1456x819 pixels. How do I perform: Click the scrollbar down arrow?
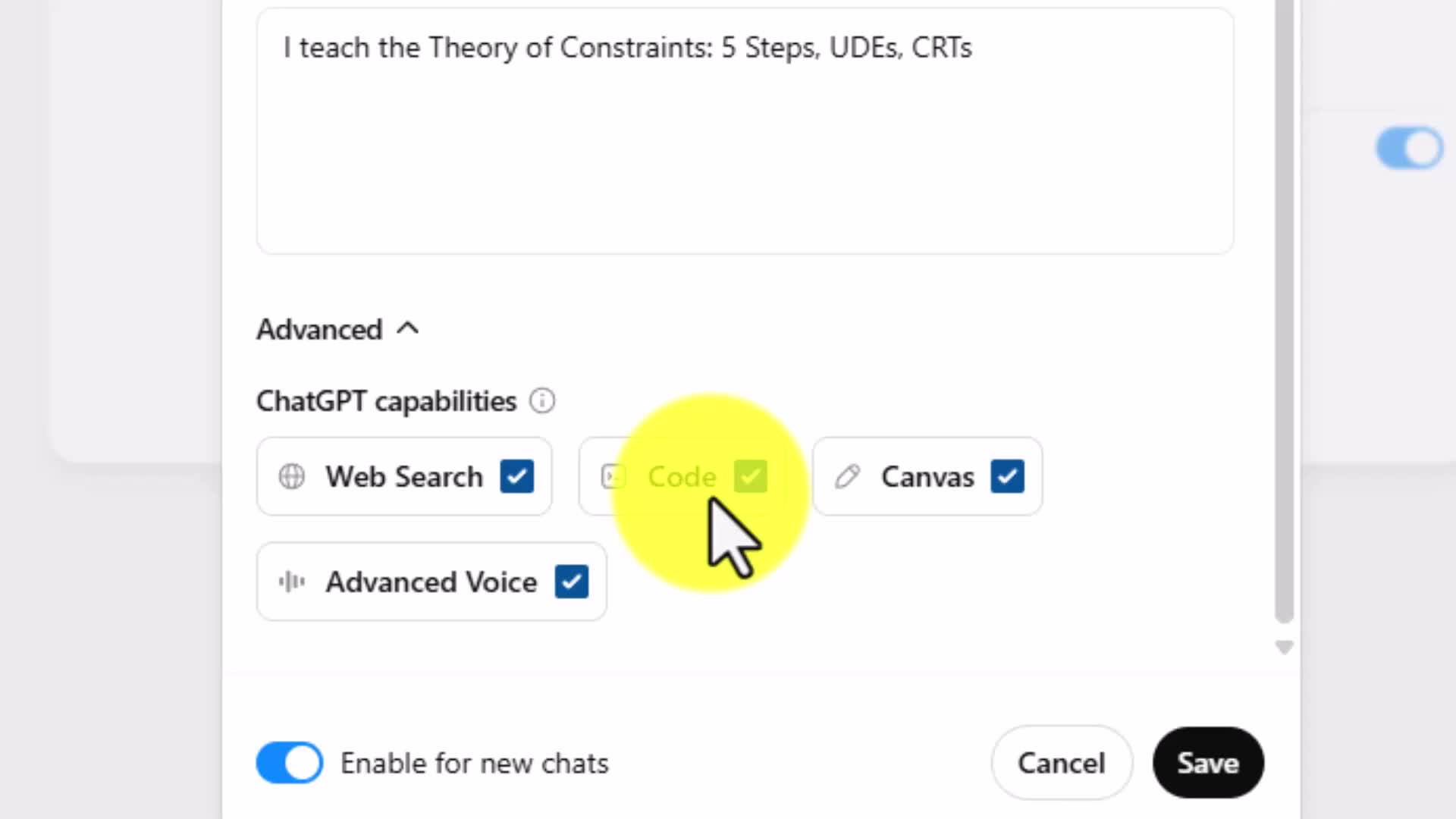point(1284,647)
